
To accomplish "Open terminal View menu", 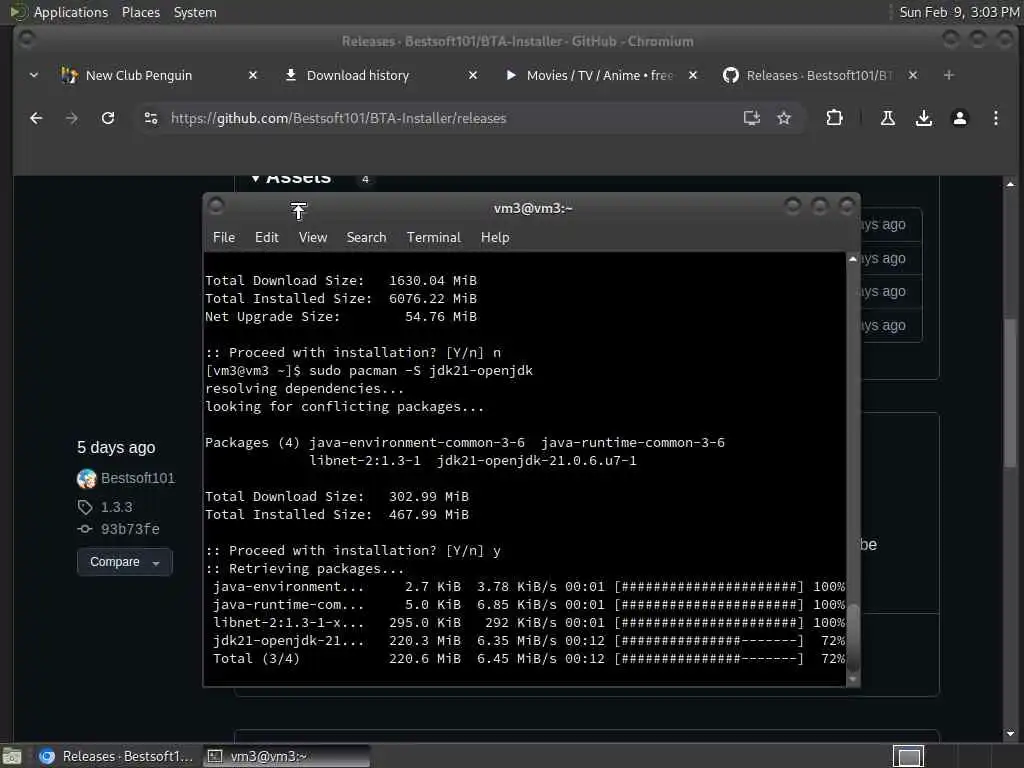I will tap(313, 237).
